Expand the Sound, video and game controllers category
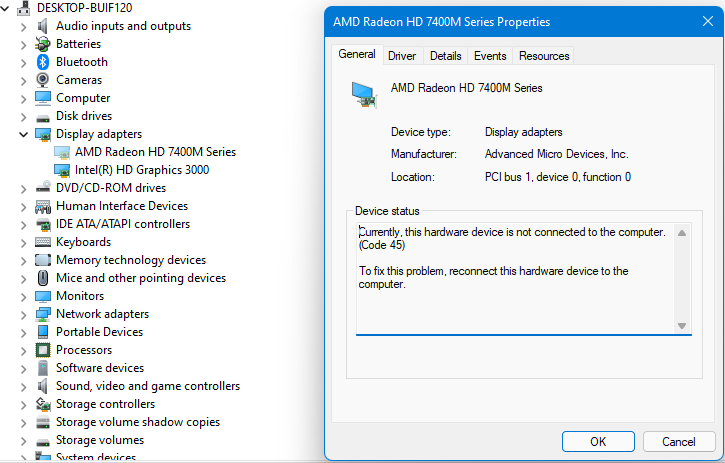 [x=24, y=387]
